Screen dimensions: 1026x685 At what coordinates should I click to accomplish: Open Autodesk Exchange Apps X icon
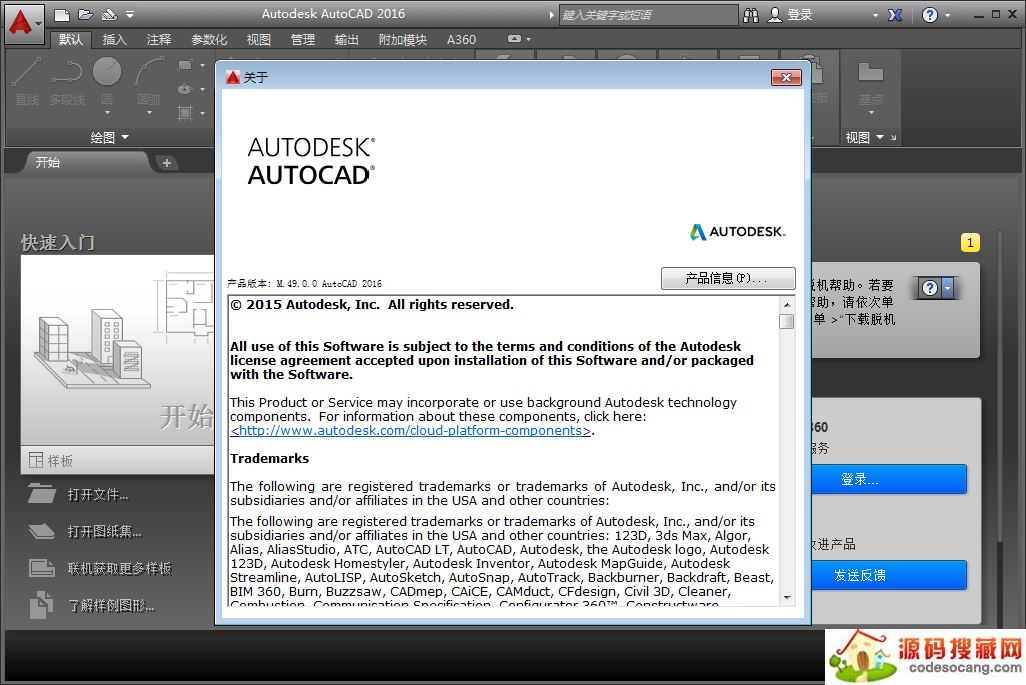tap(895, 15)
